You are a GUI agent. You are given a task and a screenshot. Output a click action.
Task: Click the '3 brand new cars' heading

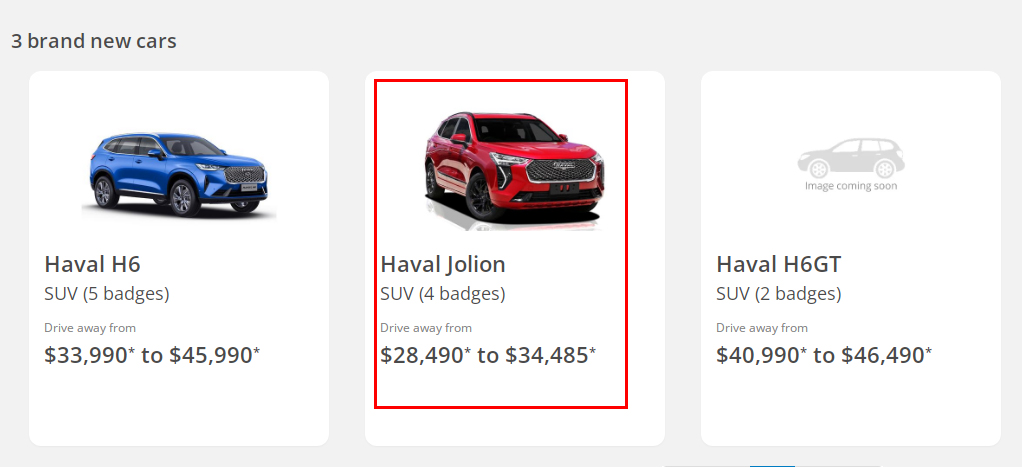[94, 41]
